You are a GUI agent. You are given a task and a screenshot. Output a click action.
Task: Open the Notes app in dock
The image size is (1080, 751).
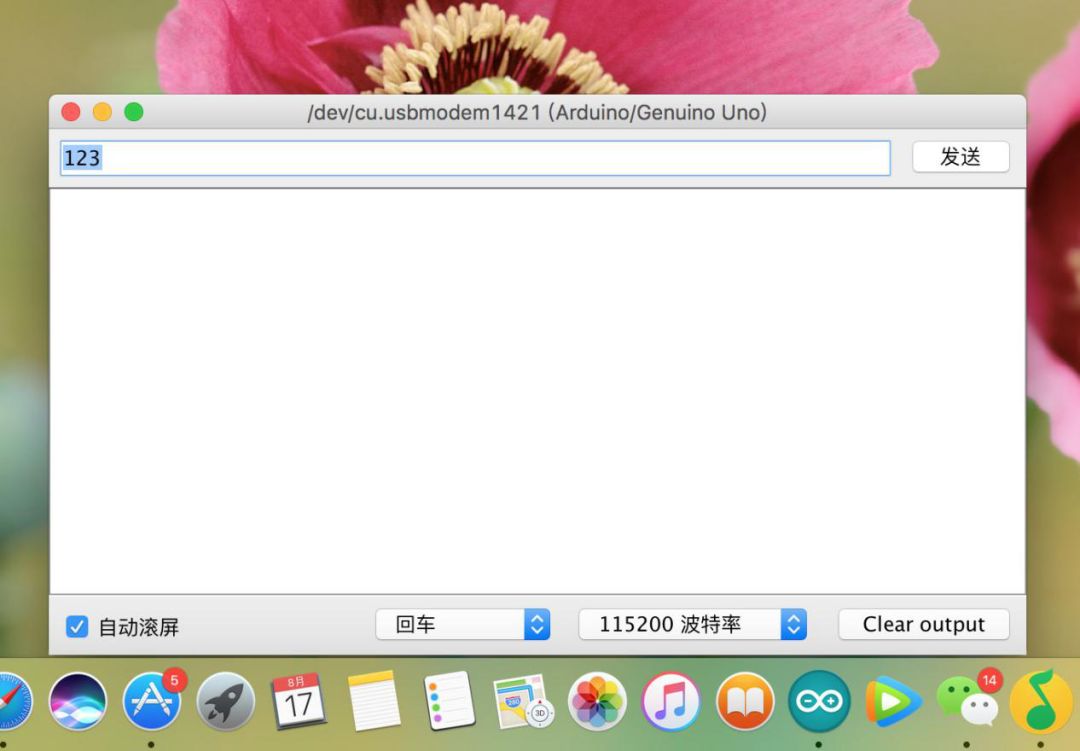[374, 701]
